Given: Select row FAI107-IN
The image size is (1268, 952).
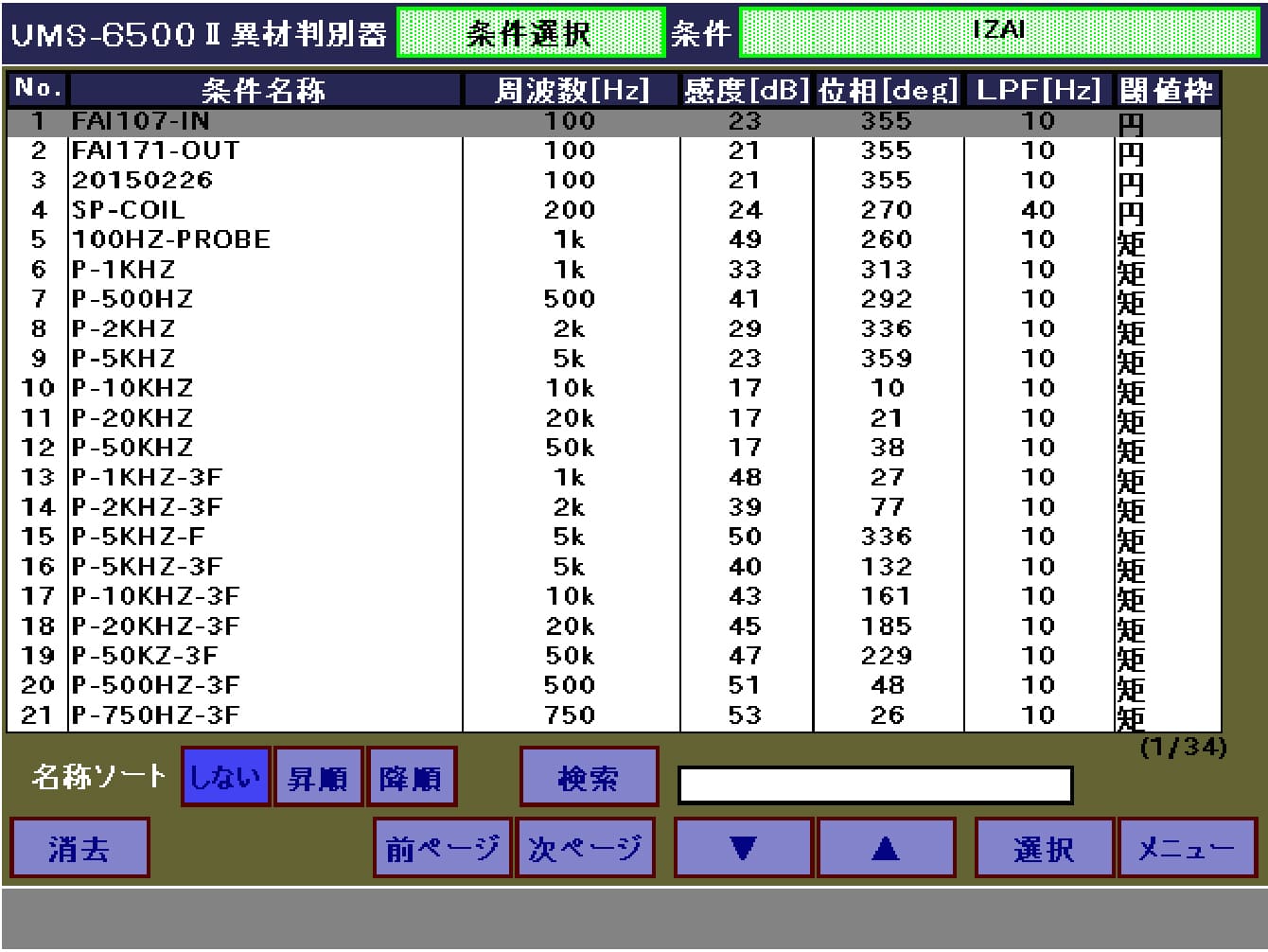Looking at the screenshot, I should pos(613,121).
